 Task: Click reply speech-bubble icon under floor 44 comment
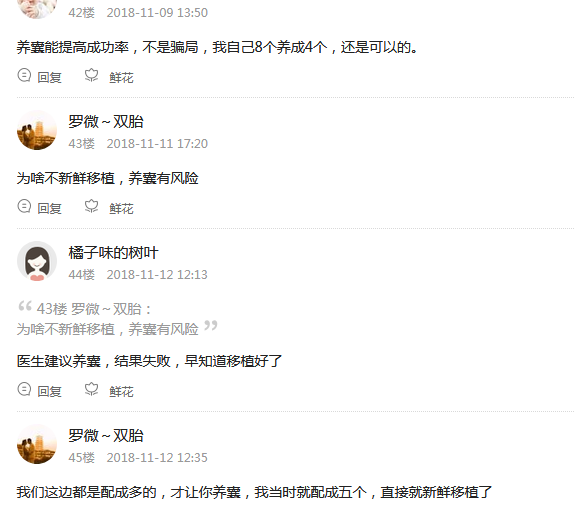24,389
